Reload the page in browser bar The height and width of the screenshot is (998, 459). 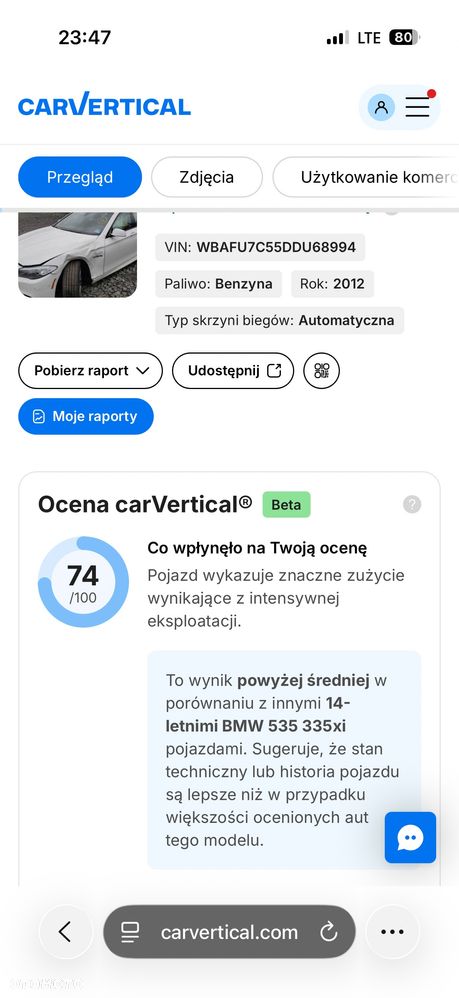click(x=328, y=932)
